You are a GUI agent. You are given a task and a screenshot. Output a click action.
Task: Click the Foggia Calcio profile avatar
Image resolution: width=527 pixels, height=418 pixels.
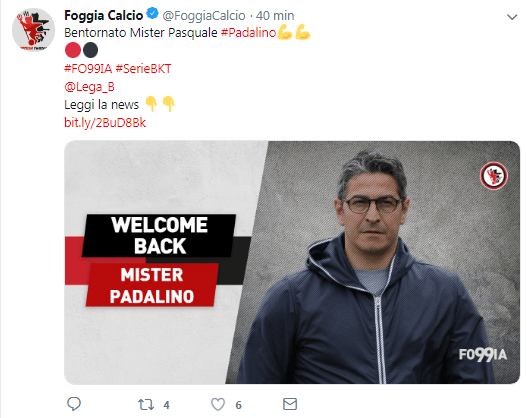[33, 30]
